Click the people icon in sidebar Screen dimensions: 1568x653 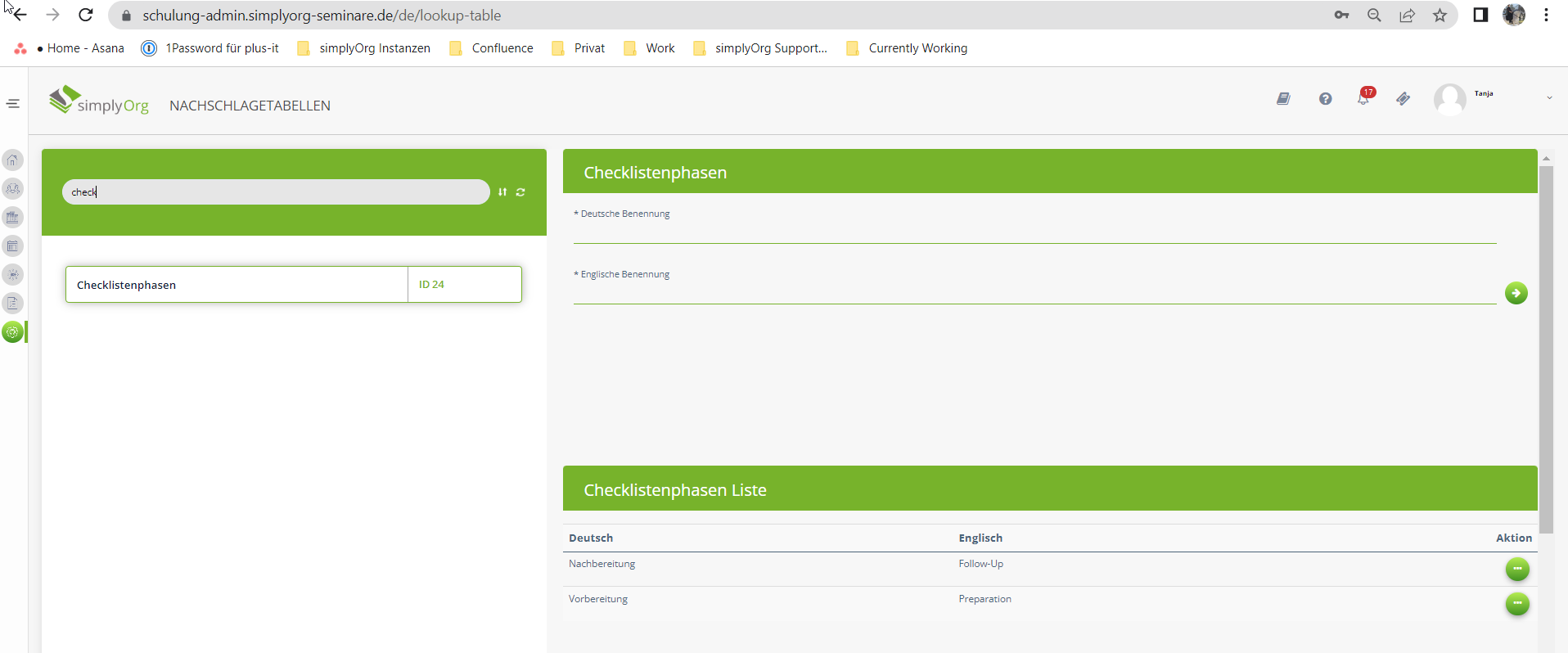pyautogui.click(x=13, y=189)
